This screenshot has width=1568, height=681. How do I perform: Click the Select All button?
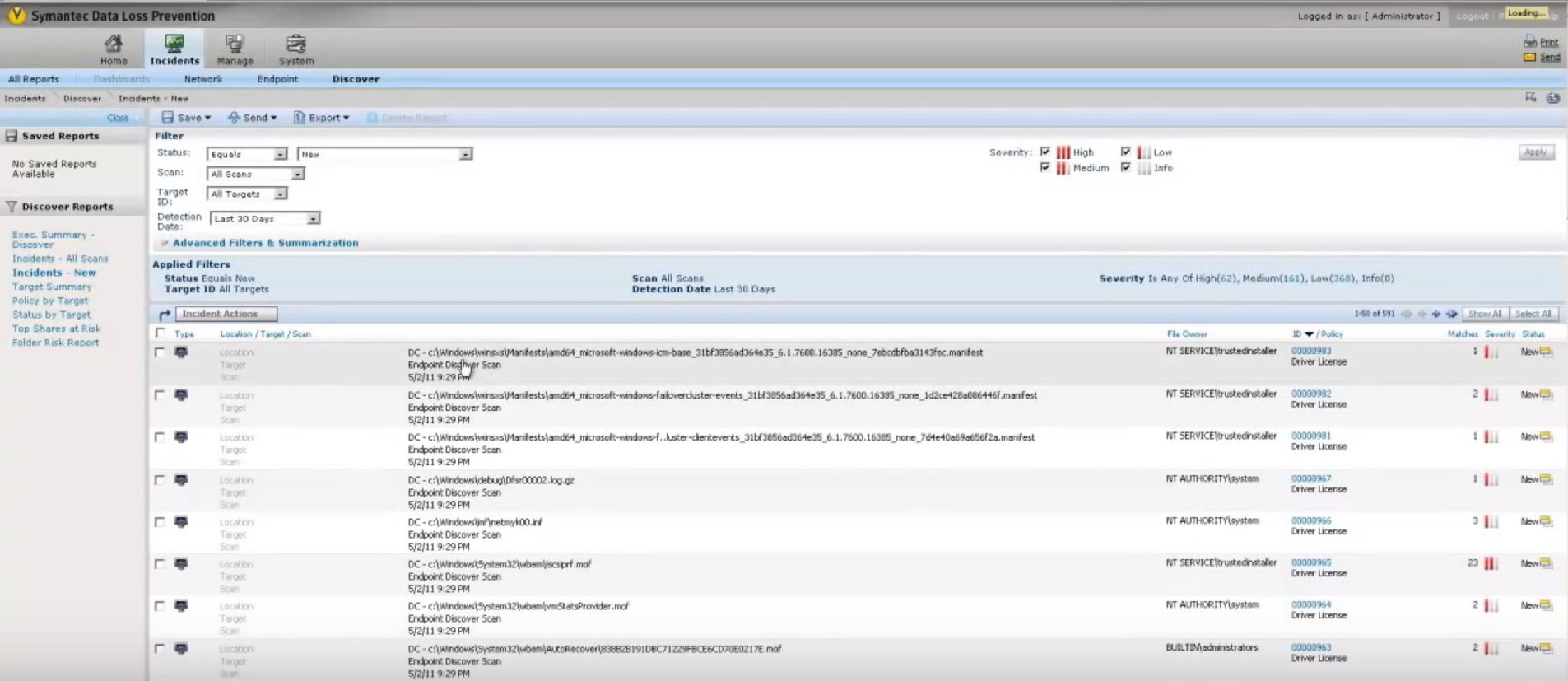coord(1533,314)
